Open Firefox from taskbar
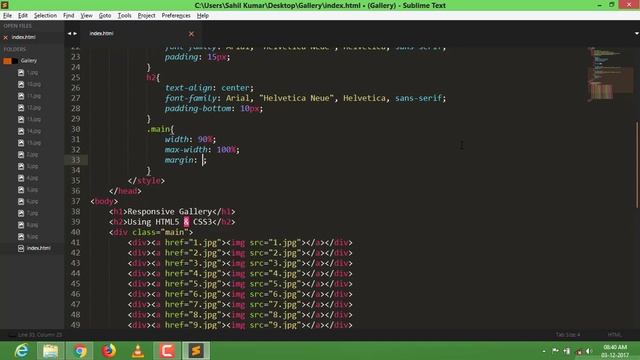 click(x=109, y=351)
